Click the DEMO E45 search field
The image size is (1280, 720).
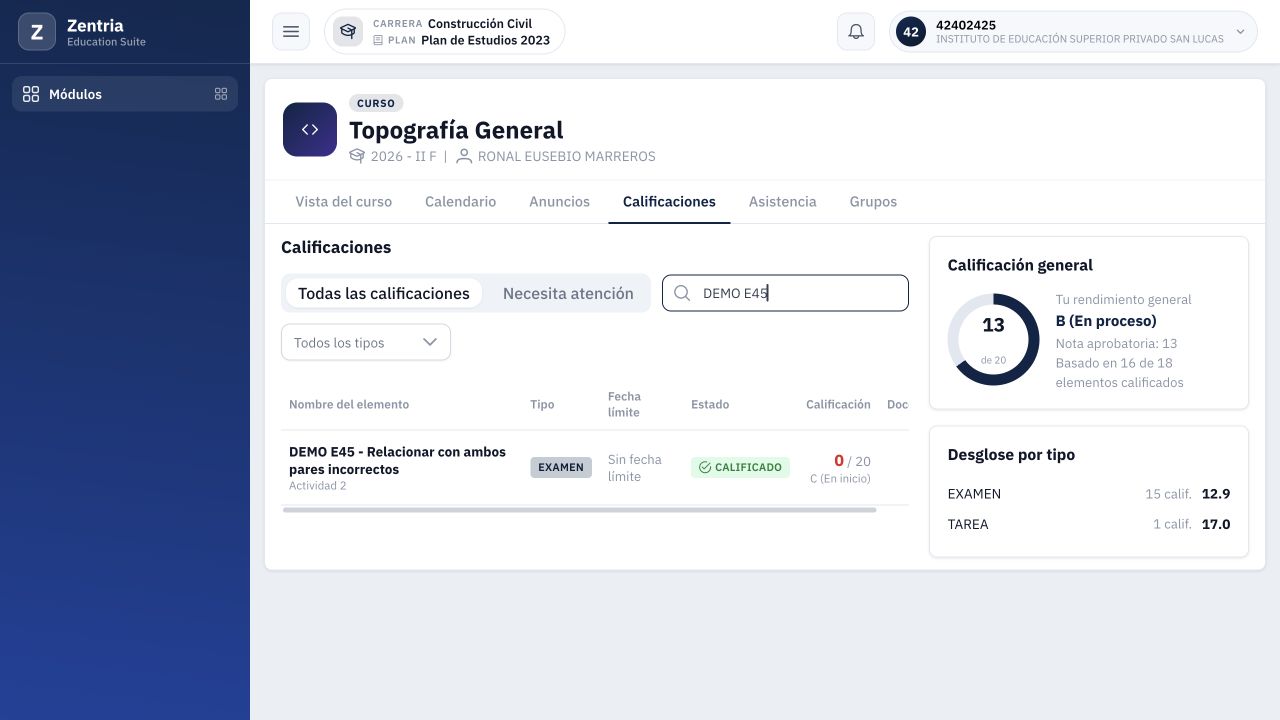tap(785, 293)
